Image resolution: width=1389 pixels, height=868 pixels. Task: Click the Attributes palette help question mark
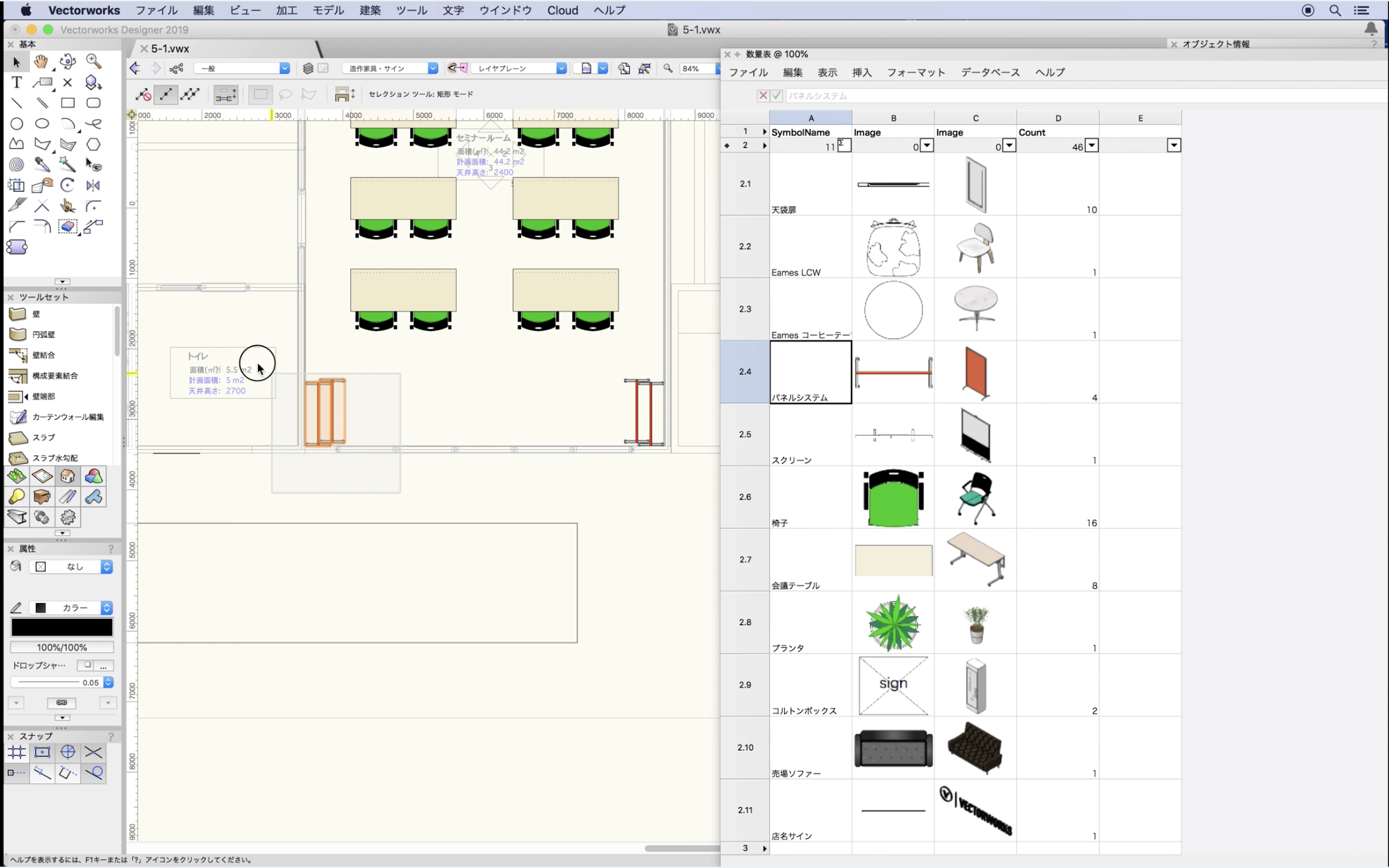click(111, 549)
